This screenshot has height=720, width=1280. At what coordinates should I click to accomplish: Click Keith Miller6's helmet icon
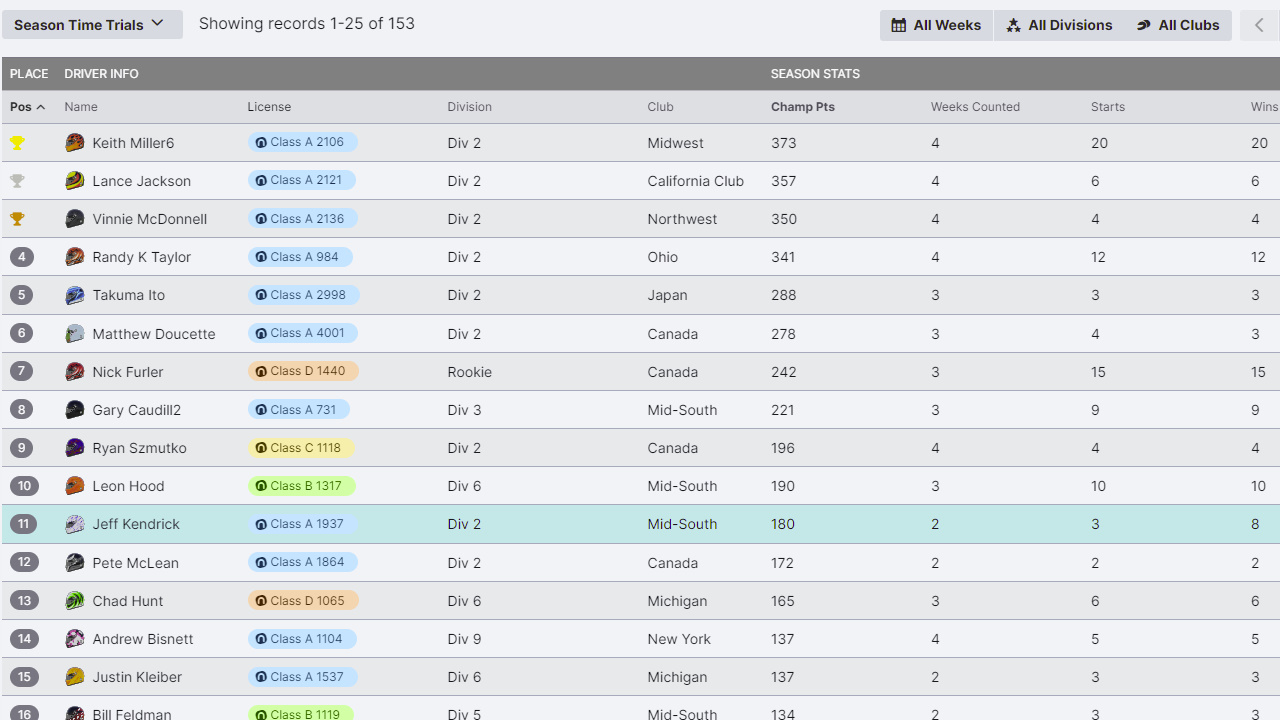coord(75,143)
